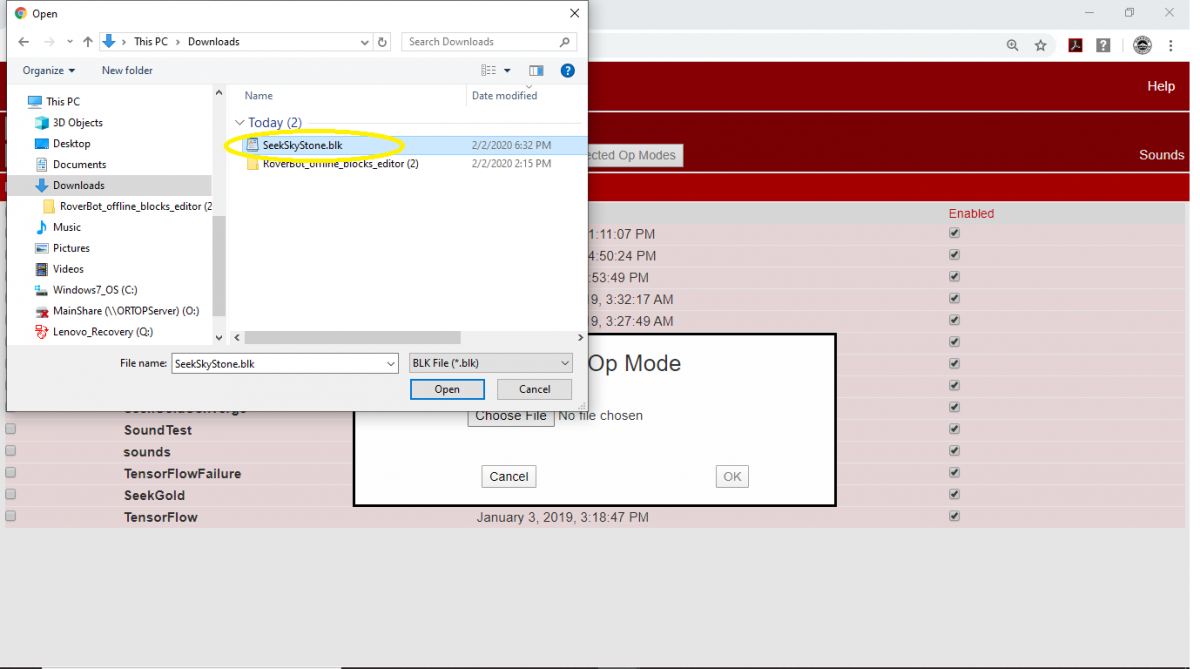Change the file view layout icon
This screenshot has width=1200, height=669.
pos(489,70)
